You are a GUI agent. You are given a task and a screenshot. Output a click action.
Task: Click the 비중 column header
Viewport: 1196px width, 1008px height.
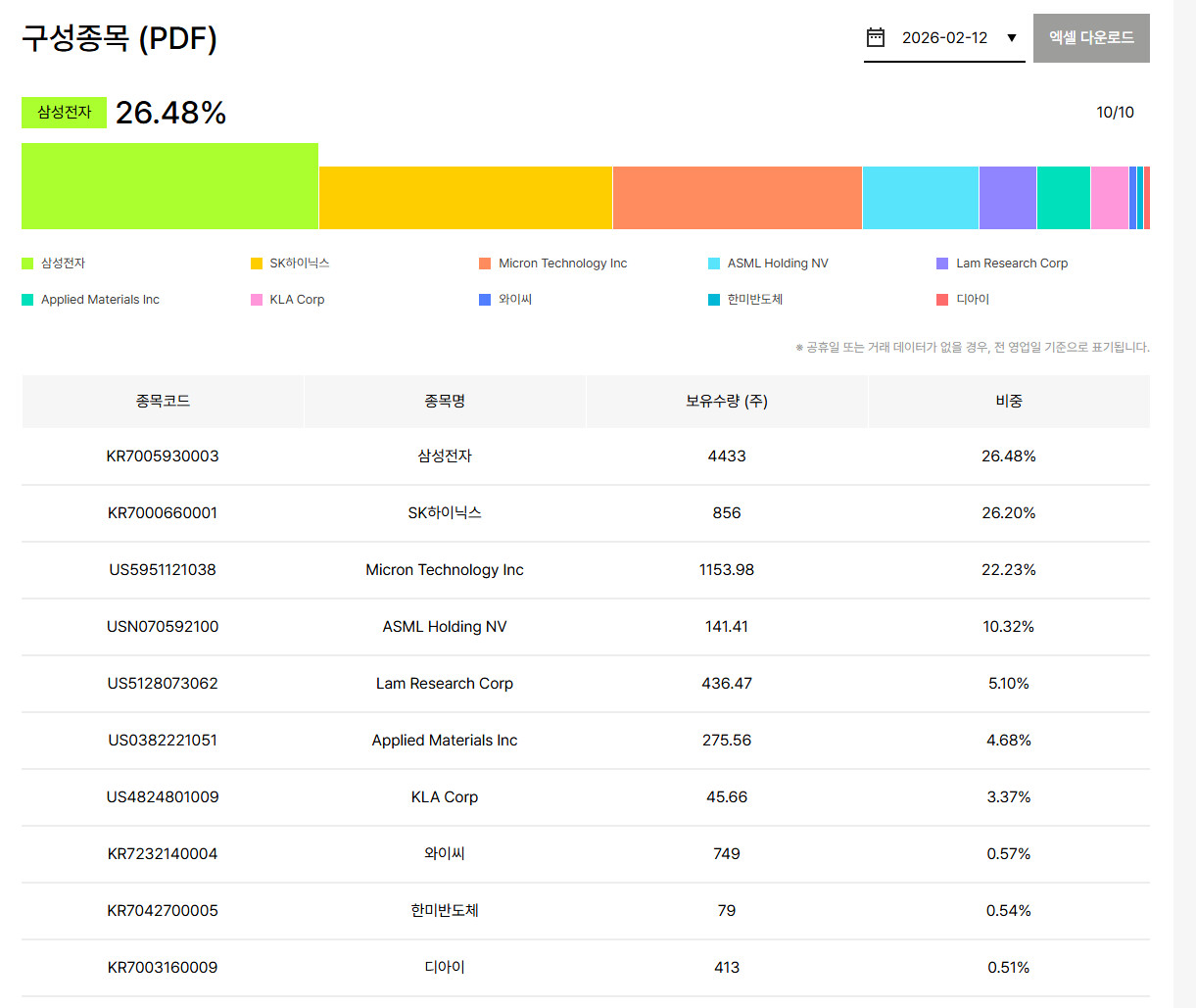tap(1008, 402)
